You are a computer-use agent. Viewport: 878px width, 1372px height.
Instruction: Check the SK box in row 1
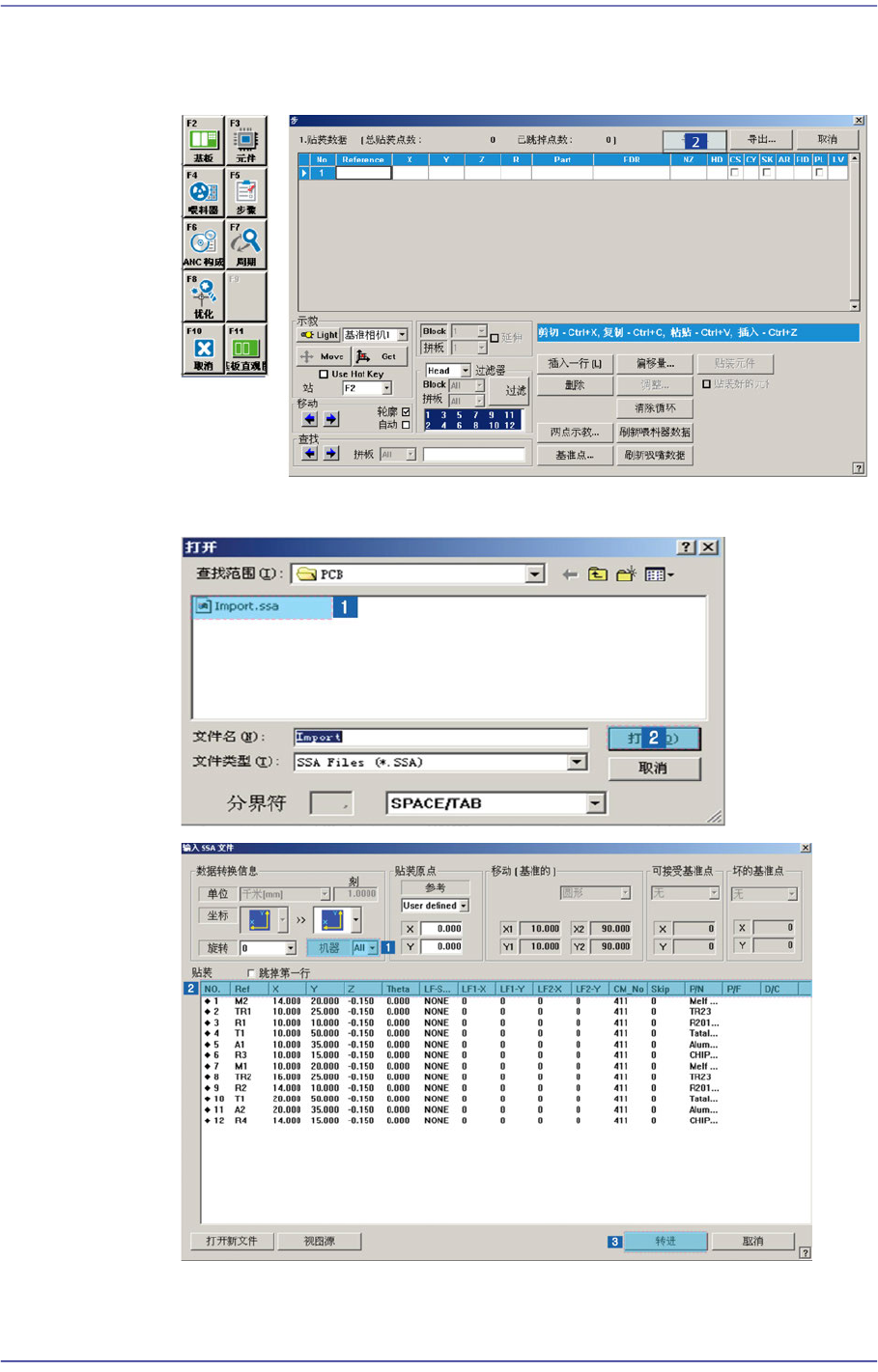point(766,173)
